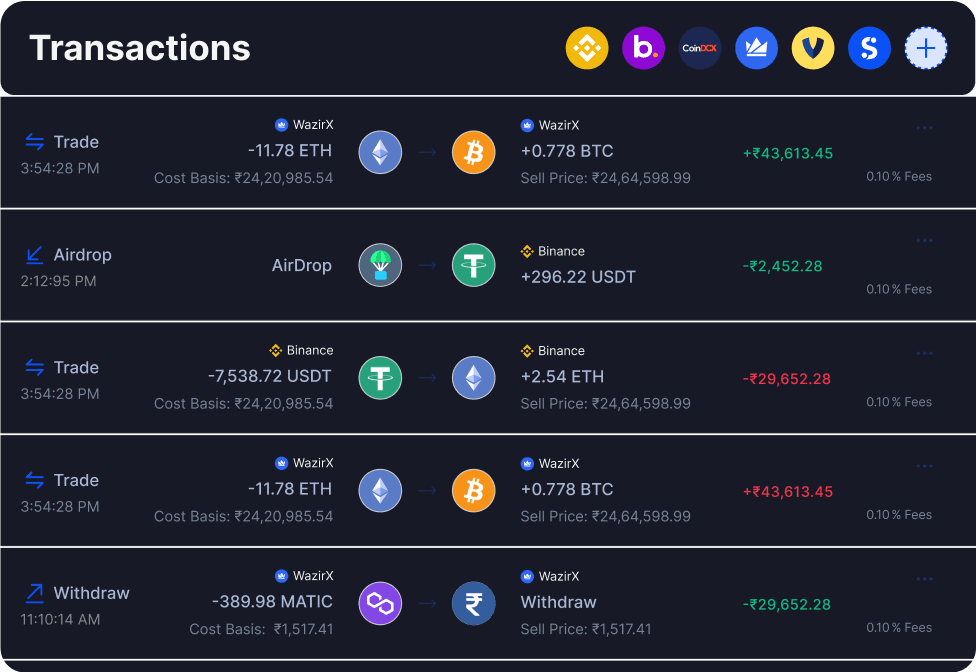Select the Binance exchange filter icon
976x672 pixels.
[x=587, y=47]
